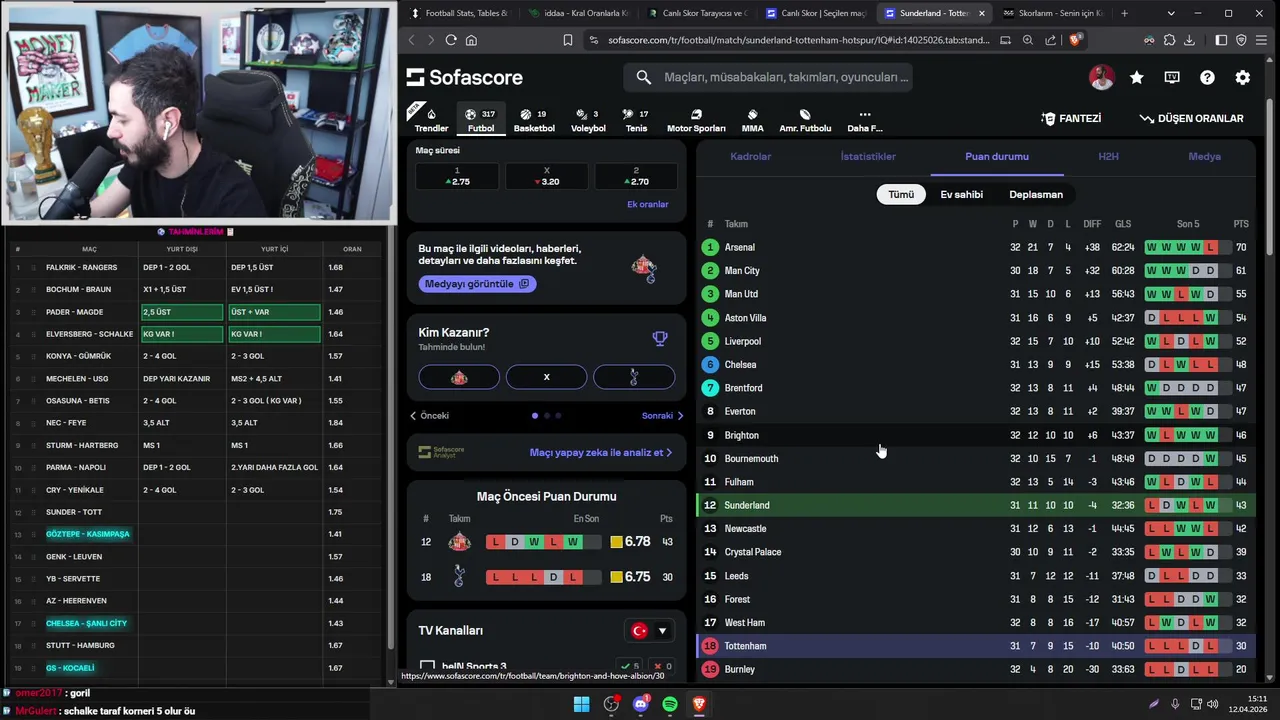
Task: Open the DÜŞEN ORANLAR link
Action: 1191,118
